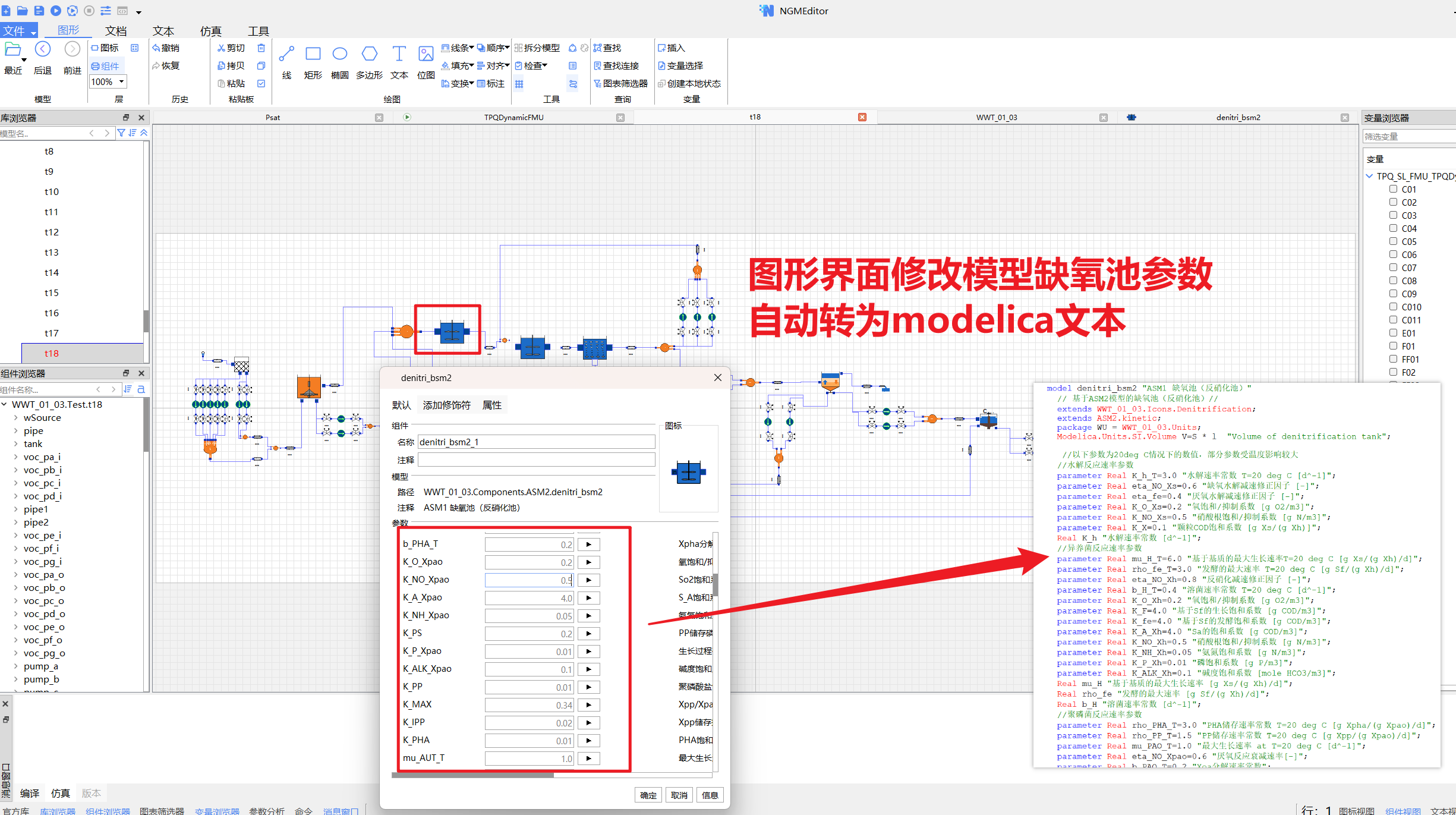Click the 拷贝 copy button
This screenshot has height=815, width=1456.
231,65
